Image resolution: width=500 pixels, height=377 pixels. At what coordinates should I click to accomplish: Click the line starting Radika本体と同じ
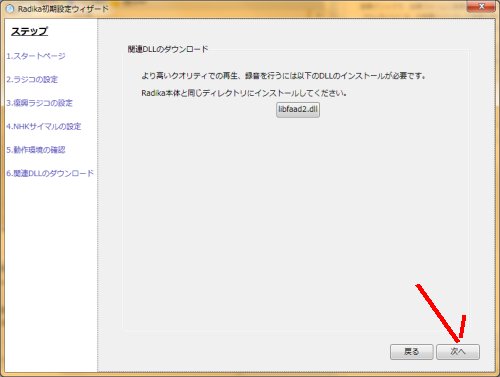[x=244, y=93]
